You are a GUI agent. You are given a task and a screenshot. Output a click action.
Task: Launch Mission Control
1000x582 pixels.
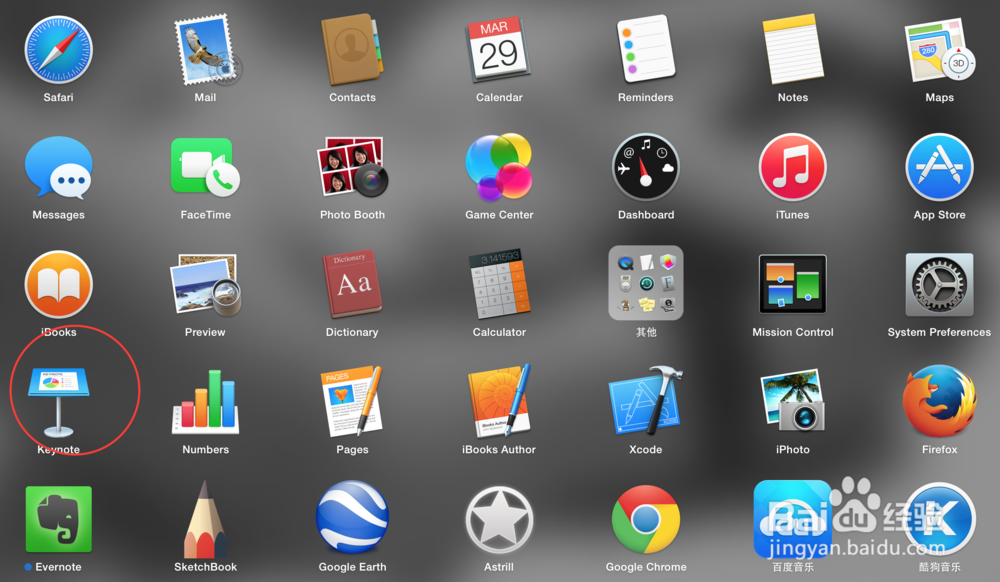(x=793, y=284)
